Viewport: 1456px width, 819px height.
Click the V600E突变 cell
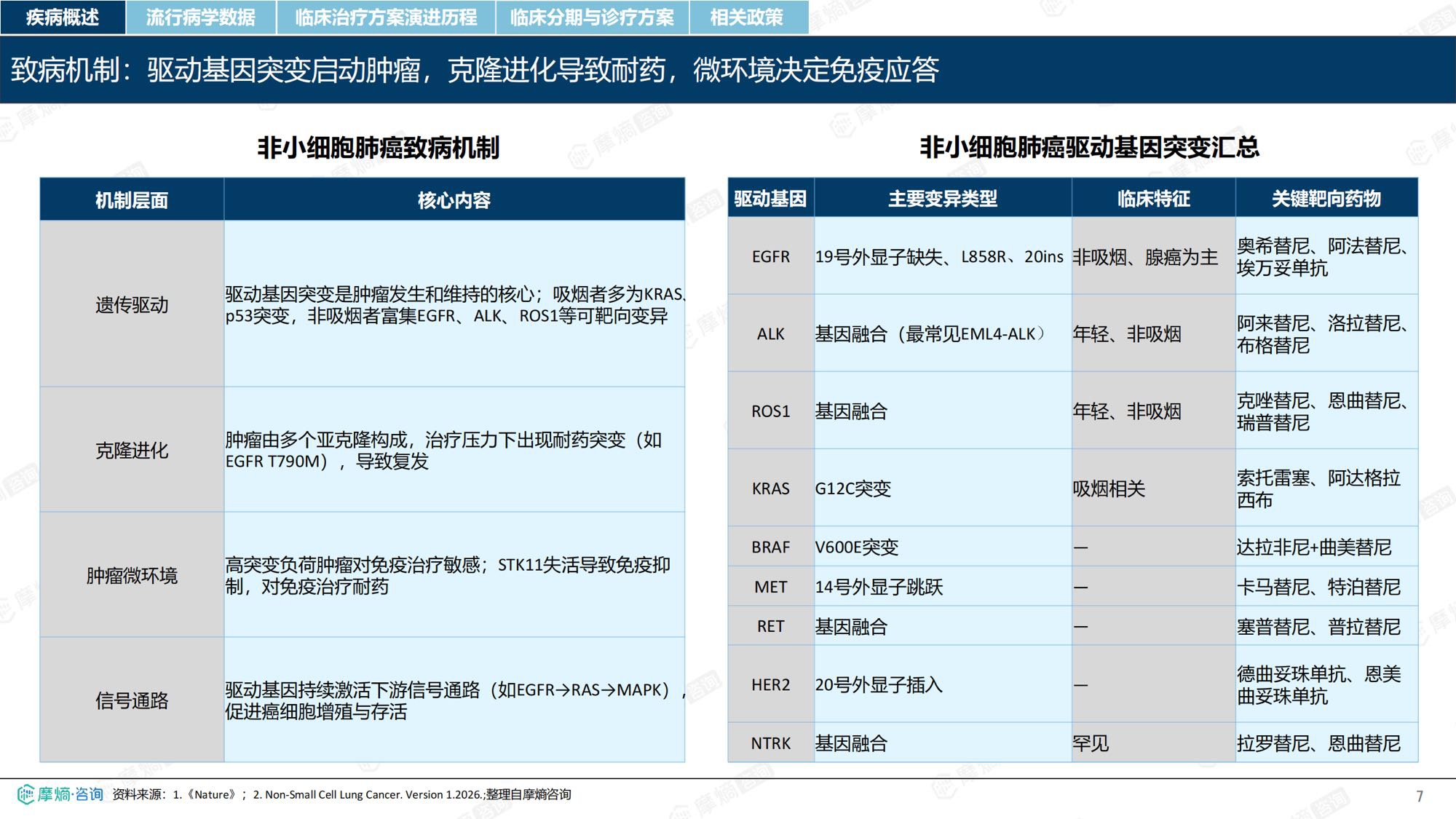[x=943, y=547]
